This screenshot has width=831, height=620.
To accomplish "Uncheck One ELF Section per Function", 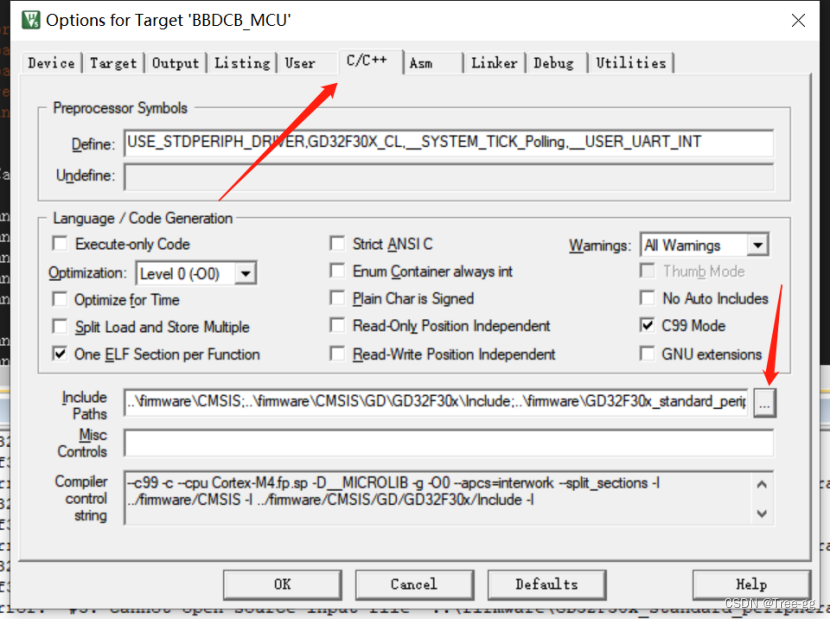I will (x=60, y=353).
